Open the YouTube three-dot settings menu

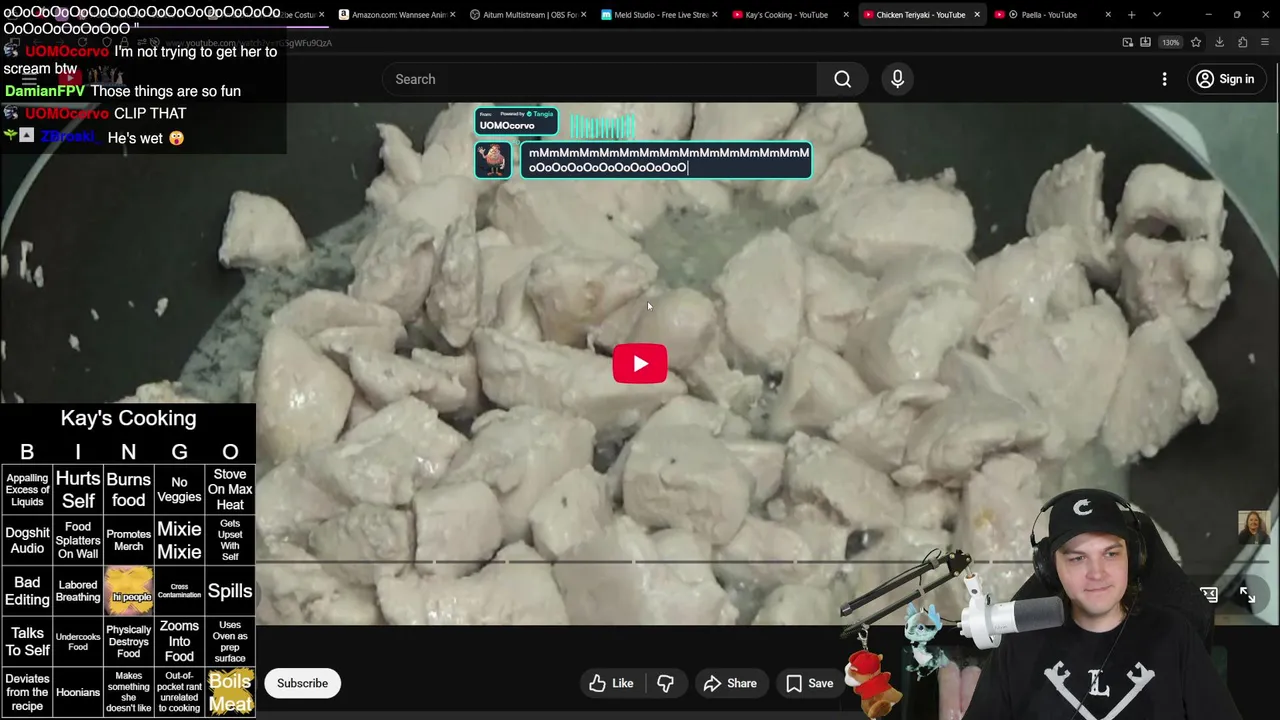1164,80
